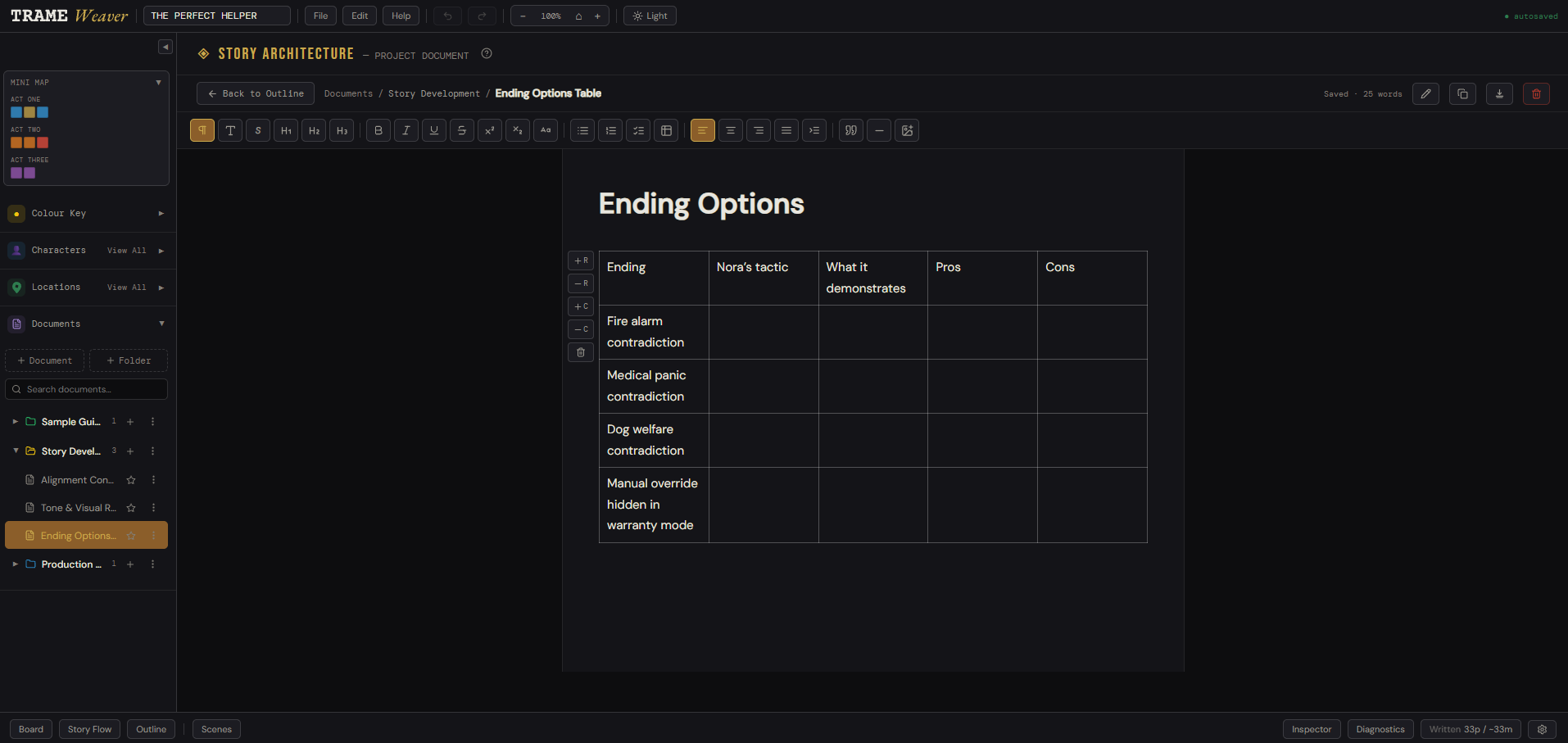This screenshot has width=1568, height=743.
Task: Switch to the Outline view
Action: 151,729
